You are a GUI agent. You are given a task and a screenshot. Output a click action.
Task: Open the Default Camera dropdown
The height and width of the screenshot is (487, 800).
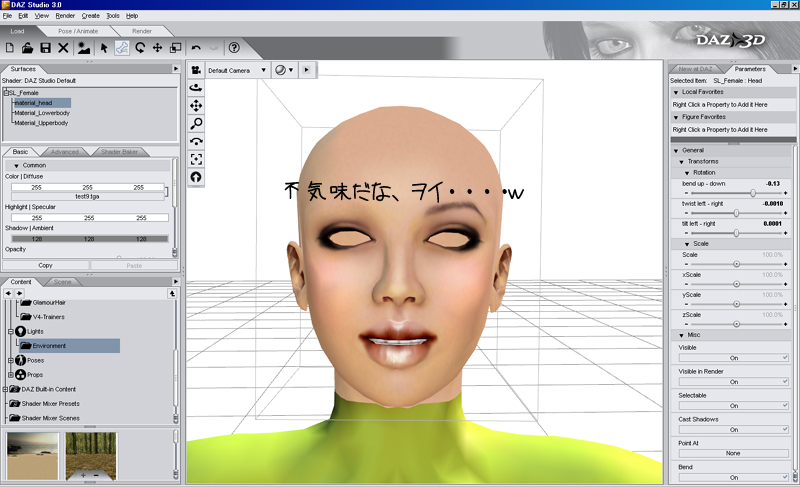pyautogui.click(x=237, y=70)
